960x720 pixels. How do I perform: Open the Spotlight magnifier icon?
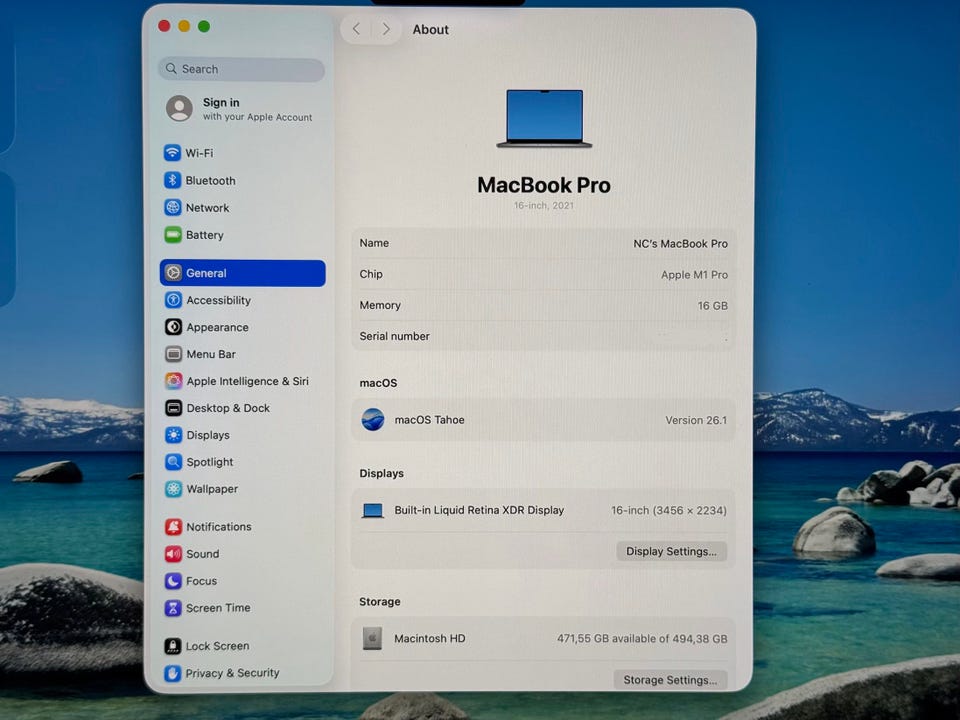pyautogui.click(x=173, y=462)
